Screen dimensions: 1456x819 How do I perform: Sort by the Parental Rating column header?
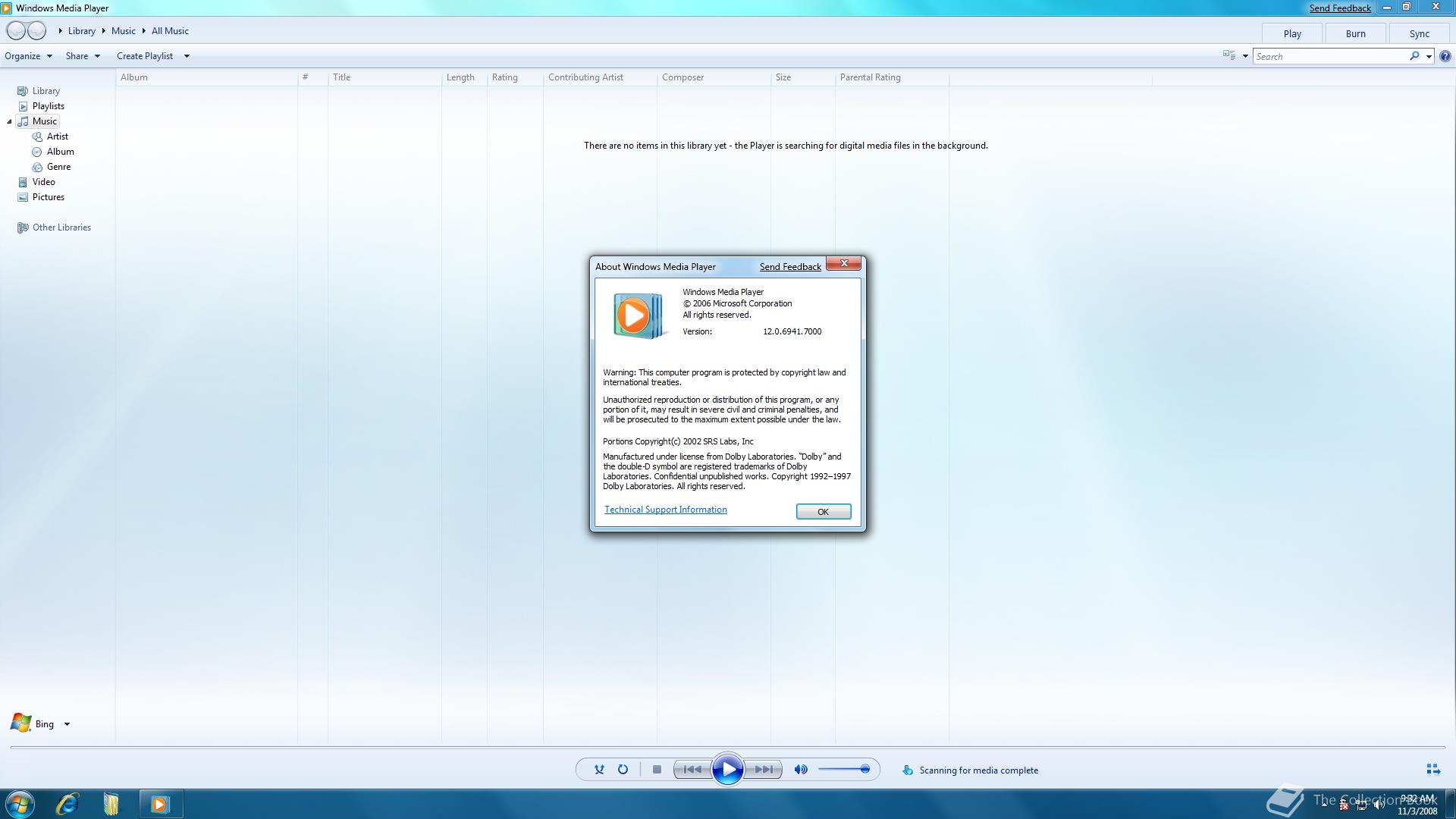pos(892,77)
